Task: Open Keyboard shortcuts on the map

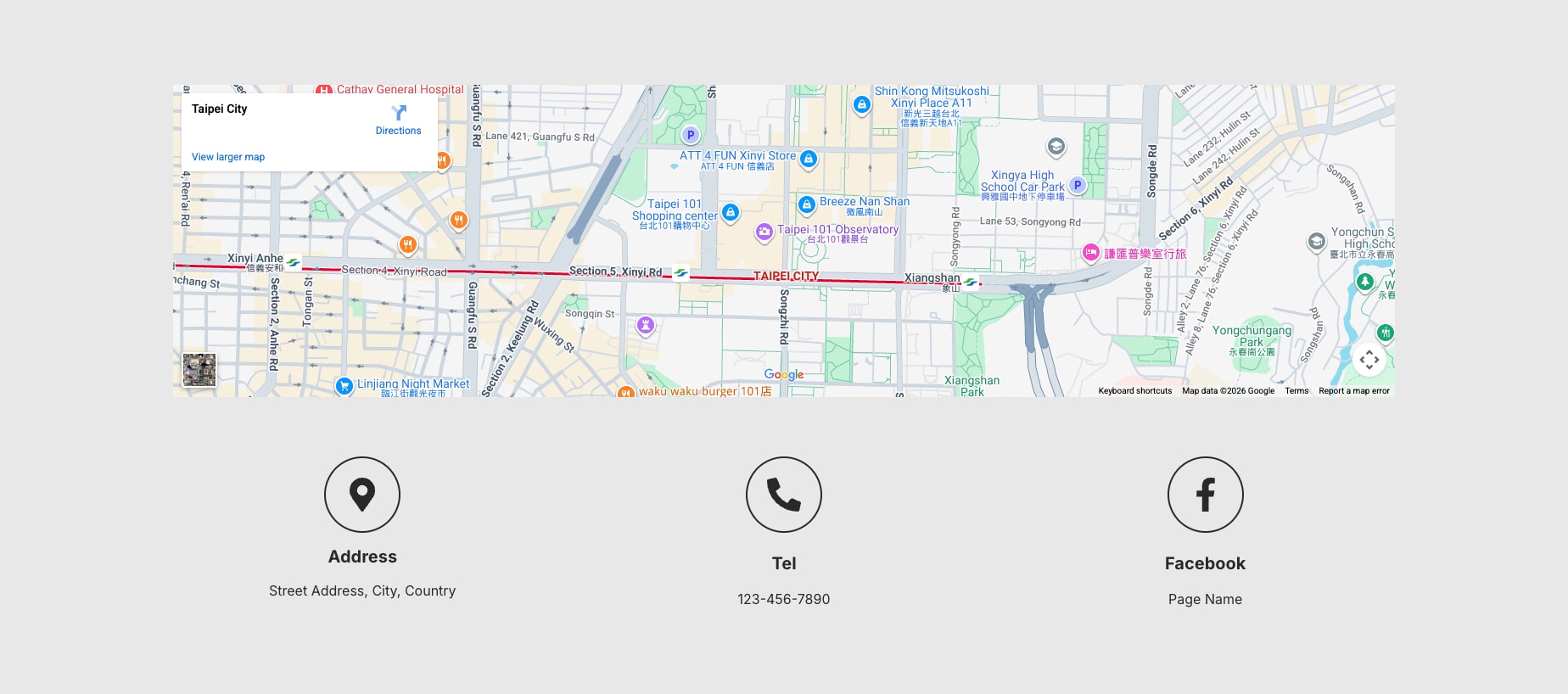Action: 1134,391
